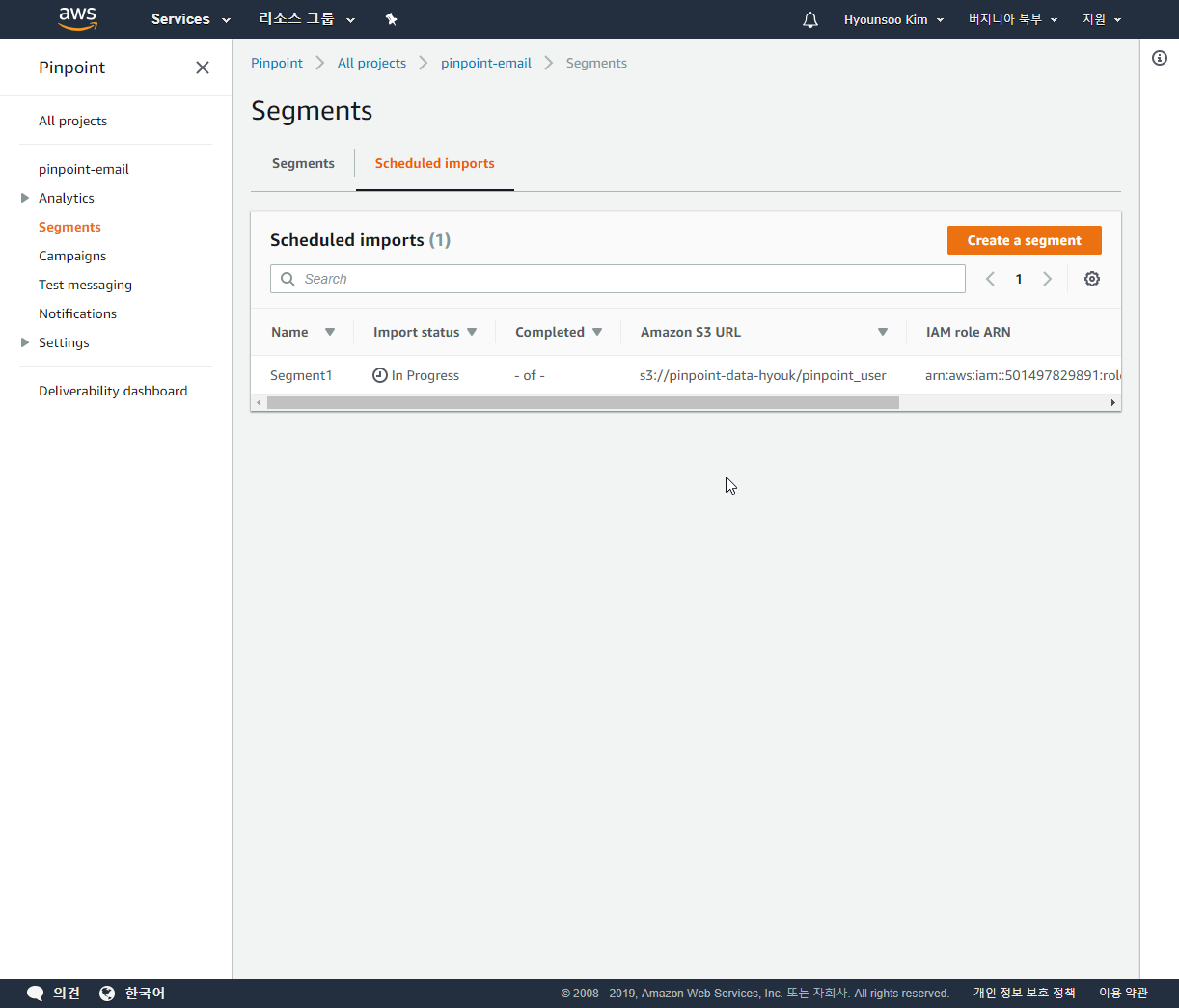The width and height of the screenshot is (1179, 1008).
Task: Click the Segment1 row name
Action: 301,375
